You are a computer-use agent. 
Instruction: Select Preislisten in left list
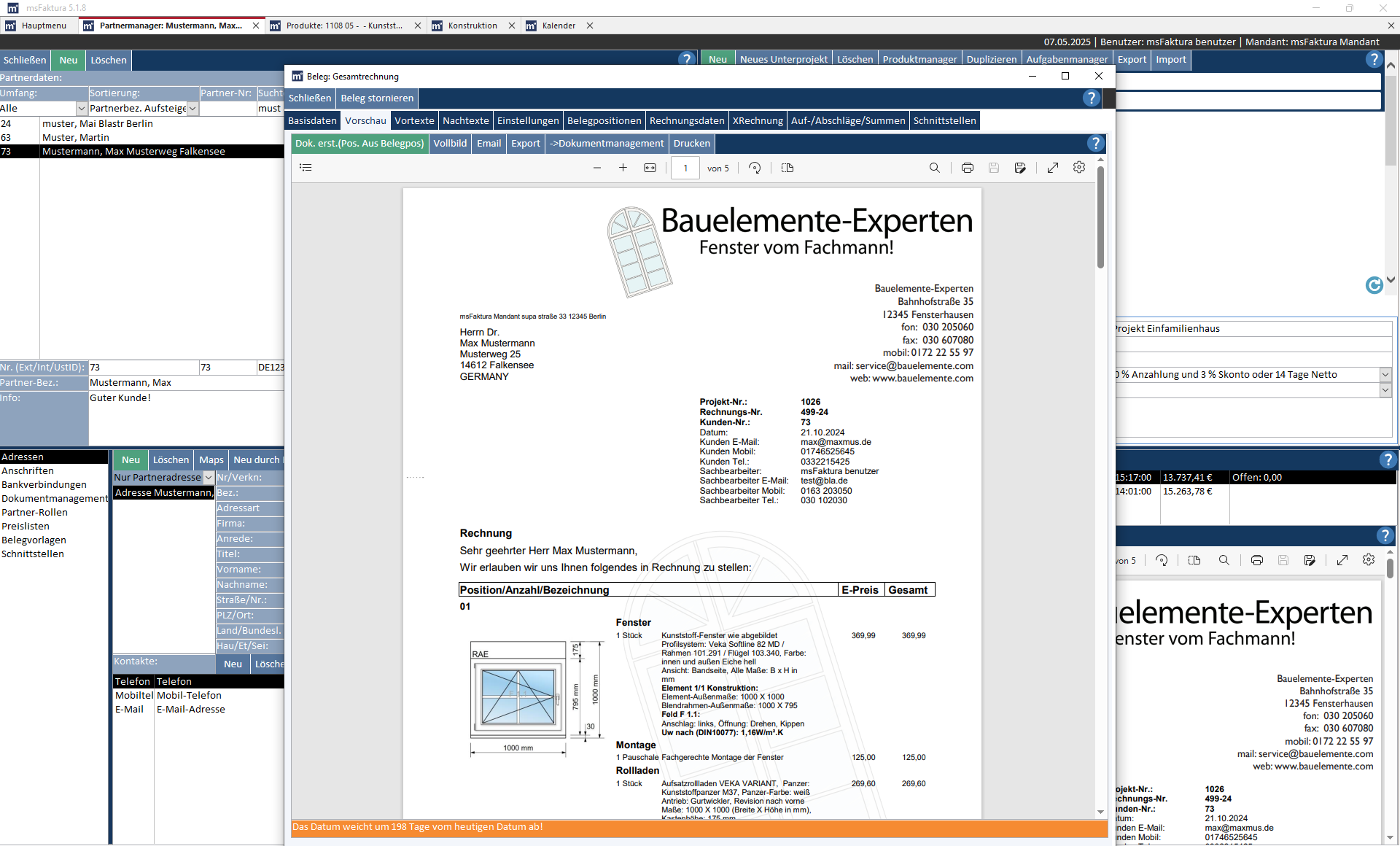point(26,526)
